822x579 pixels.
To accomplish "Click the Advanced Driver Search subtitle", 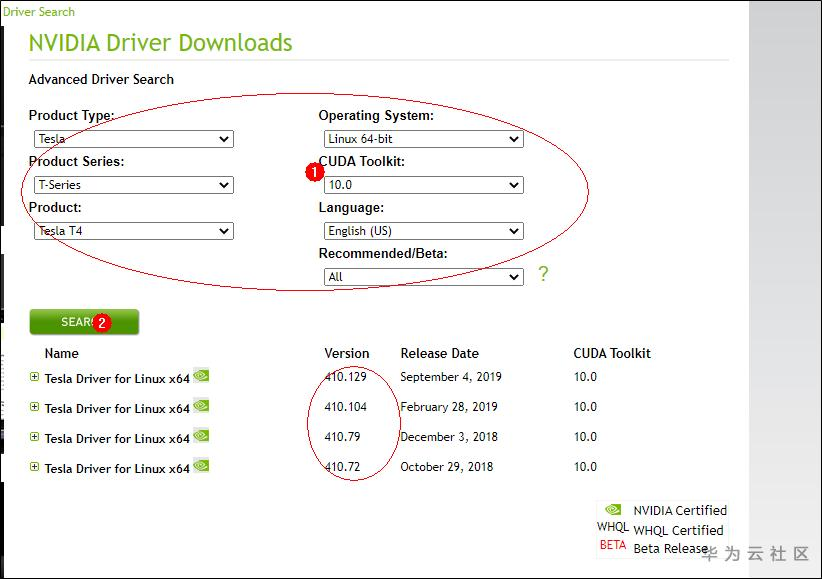I will tap(101, 79).
